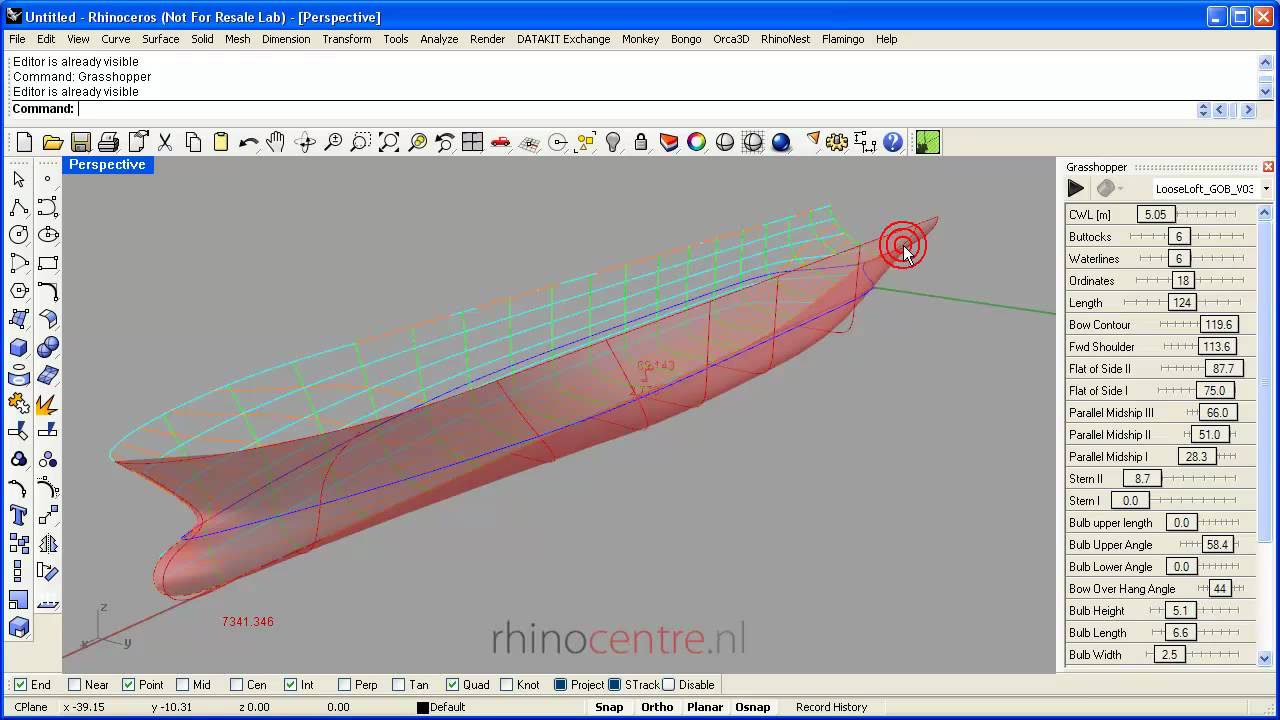Click the Lock padlock icon in toolbar

tap(641, 142)
